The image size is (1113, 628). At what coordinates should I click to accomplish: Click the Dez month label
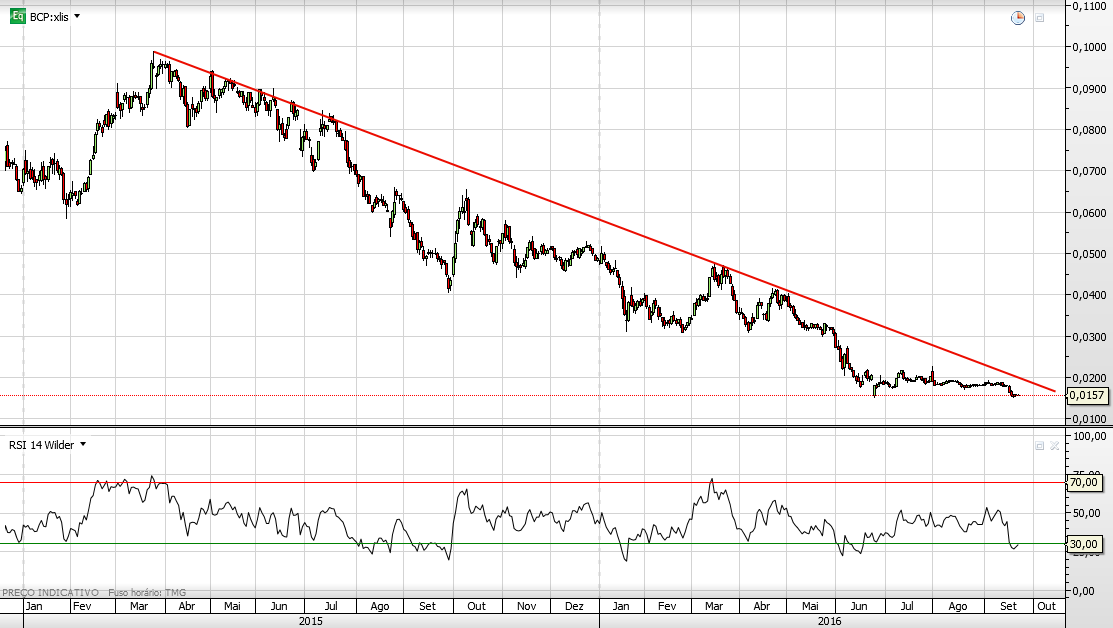[x=574, y=606]
